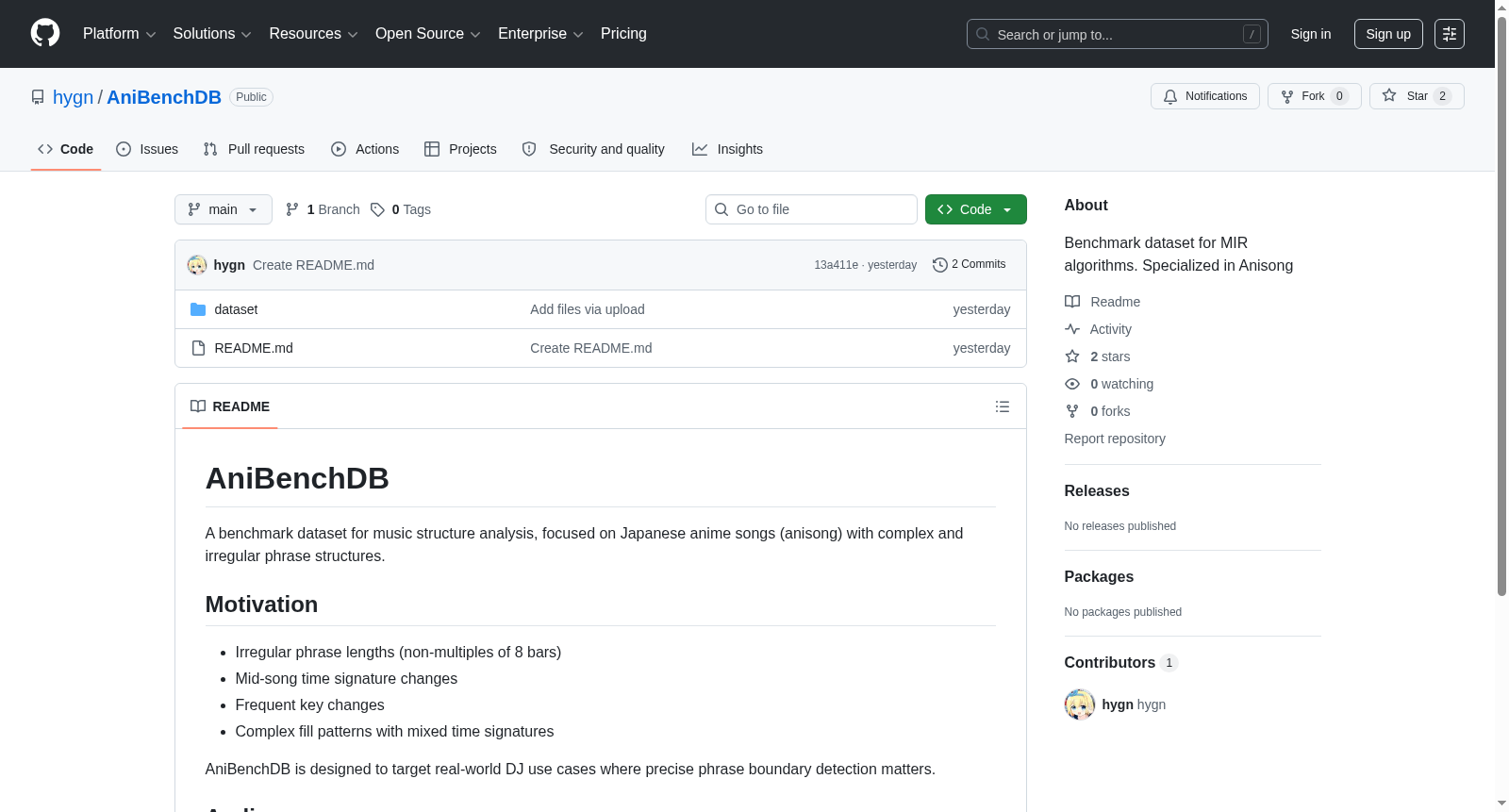Open the global navigation menu icon
This screenshot has width=1509, height=812.
click(x=1450, y=34)
